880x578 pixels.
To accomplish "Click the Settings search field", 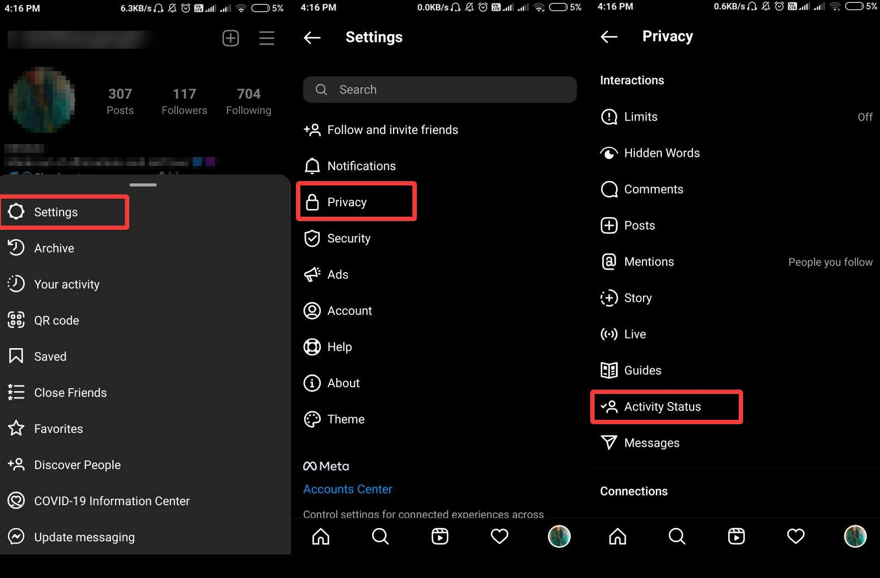I will (439, 89).
